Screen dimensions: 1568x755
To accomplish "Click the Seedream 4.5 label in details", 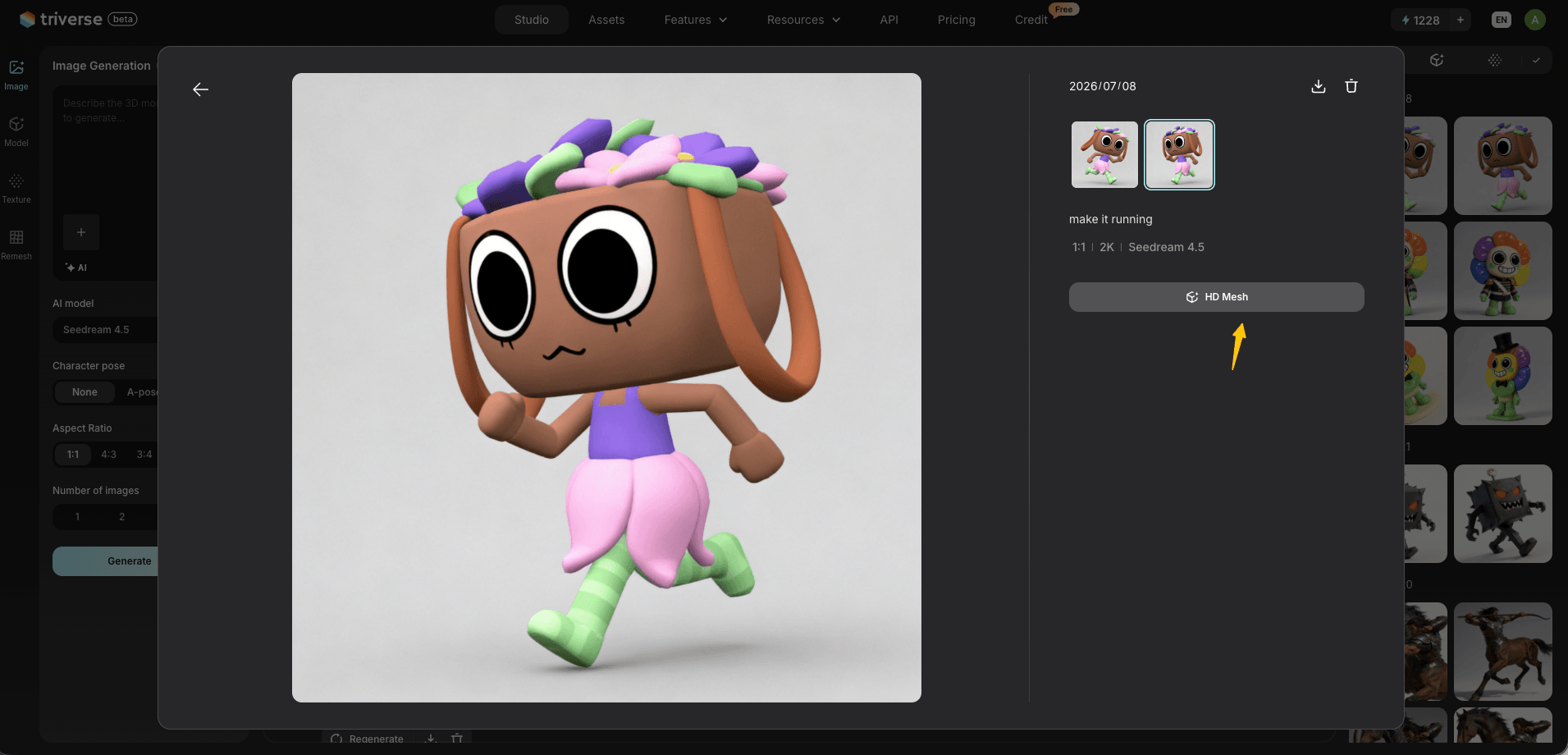I will coord(1166,247).
